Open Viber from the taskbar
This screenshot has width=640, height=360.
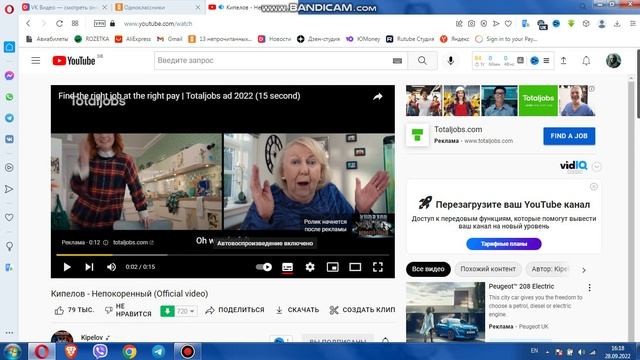tap(100, 351)
